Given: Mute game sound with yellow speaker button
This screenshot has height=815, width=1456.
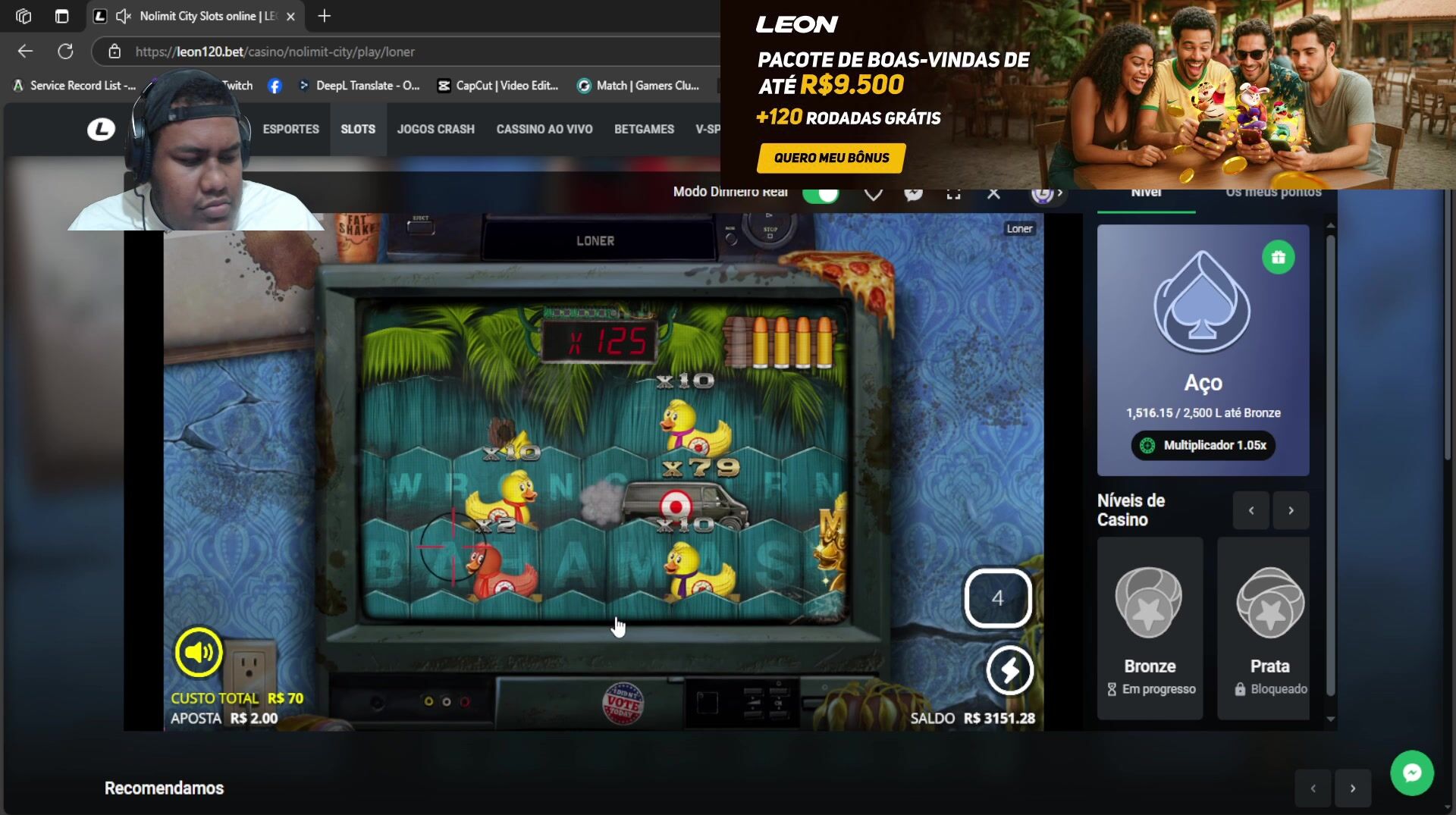Looking at the screenshot, I should pos(199,652).
